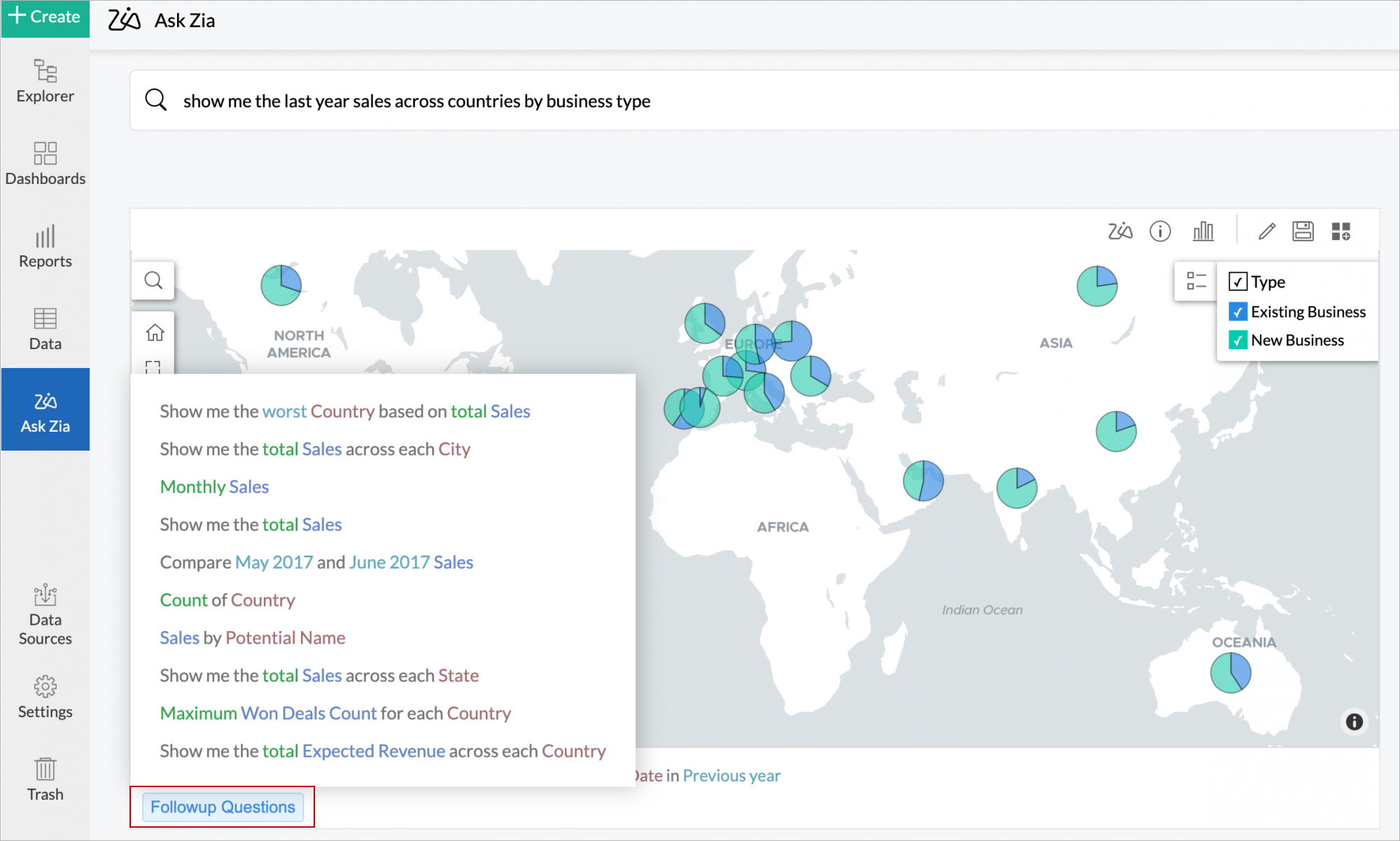Click the Followup Questions button

coord(223,807)
